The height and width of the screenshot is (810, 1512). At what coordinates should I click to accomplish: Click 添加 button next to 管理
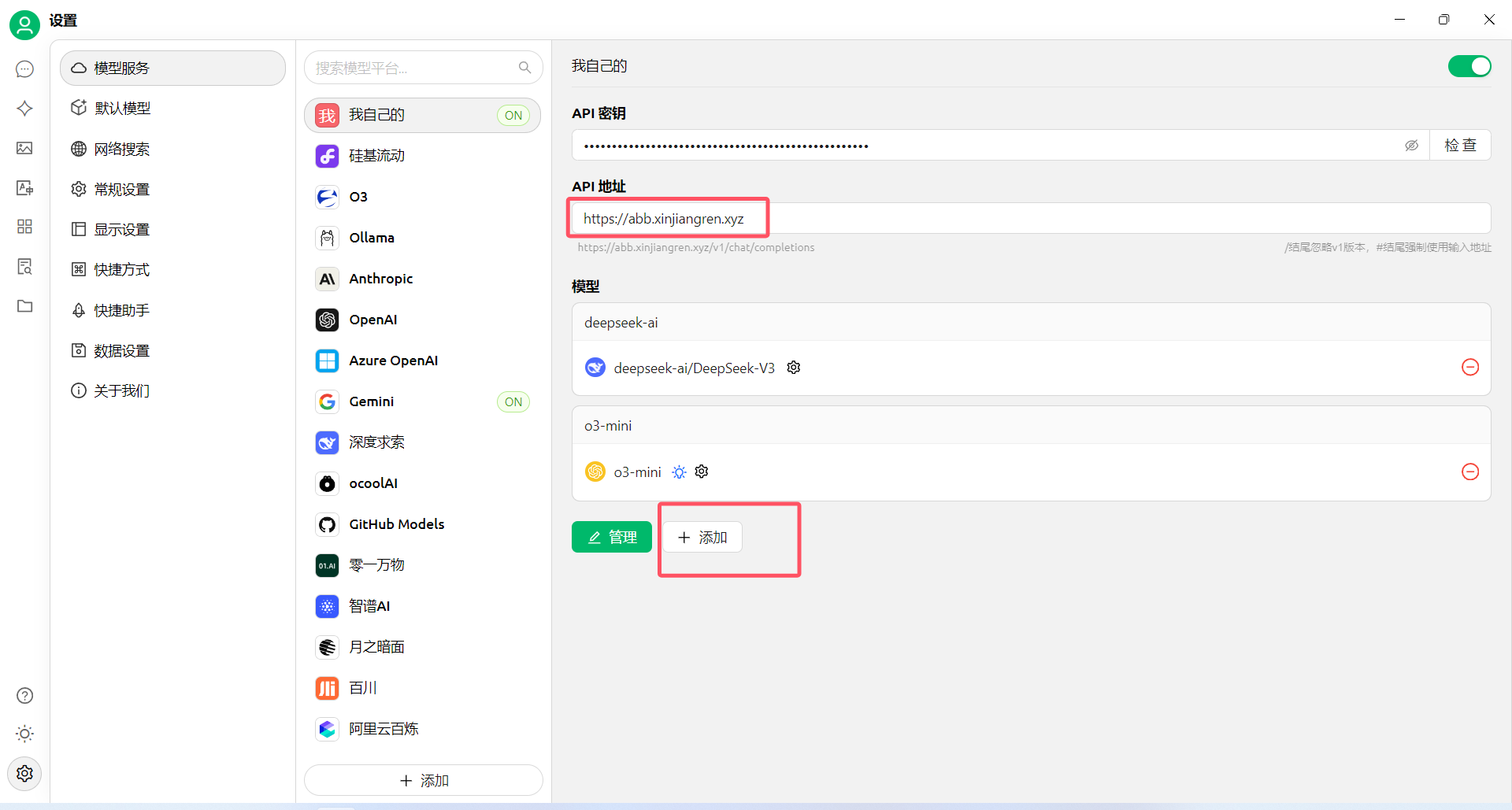pyautogui.click(x=702, y=537)
